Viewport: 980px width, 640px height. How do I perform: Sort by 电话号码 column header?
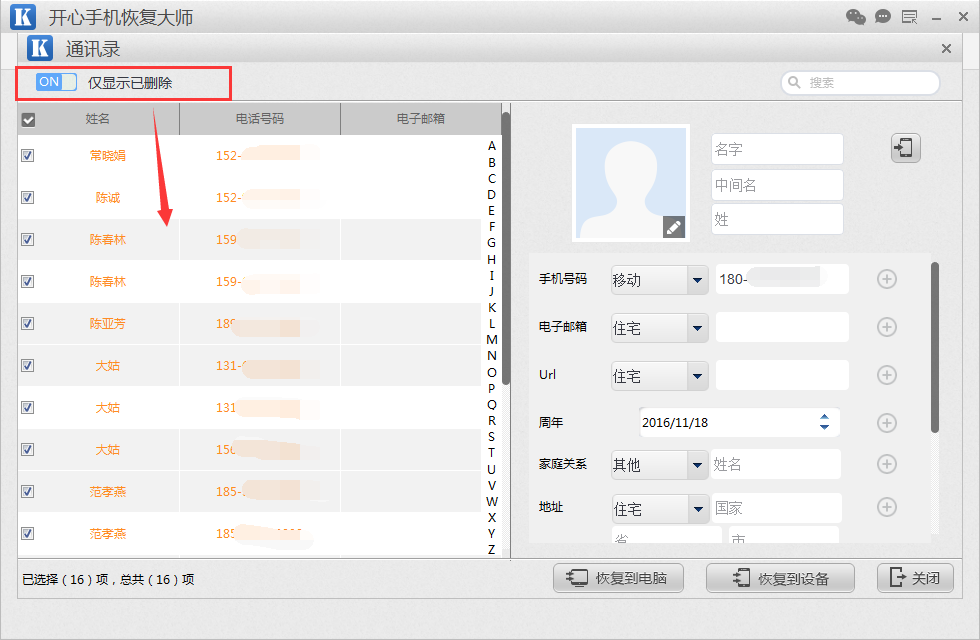259,119
